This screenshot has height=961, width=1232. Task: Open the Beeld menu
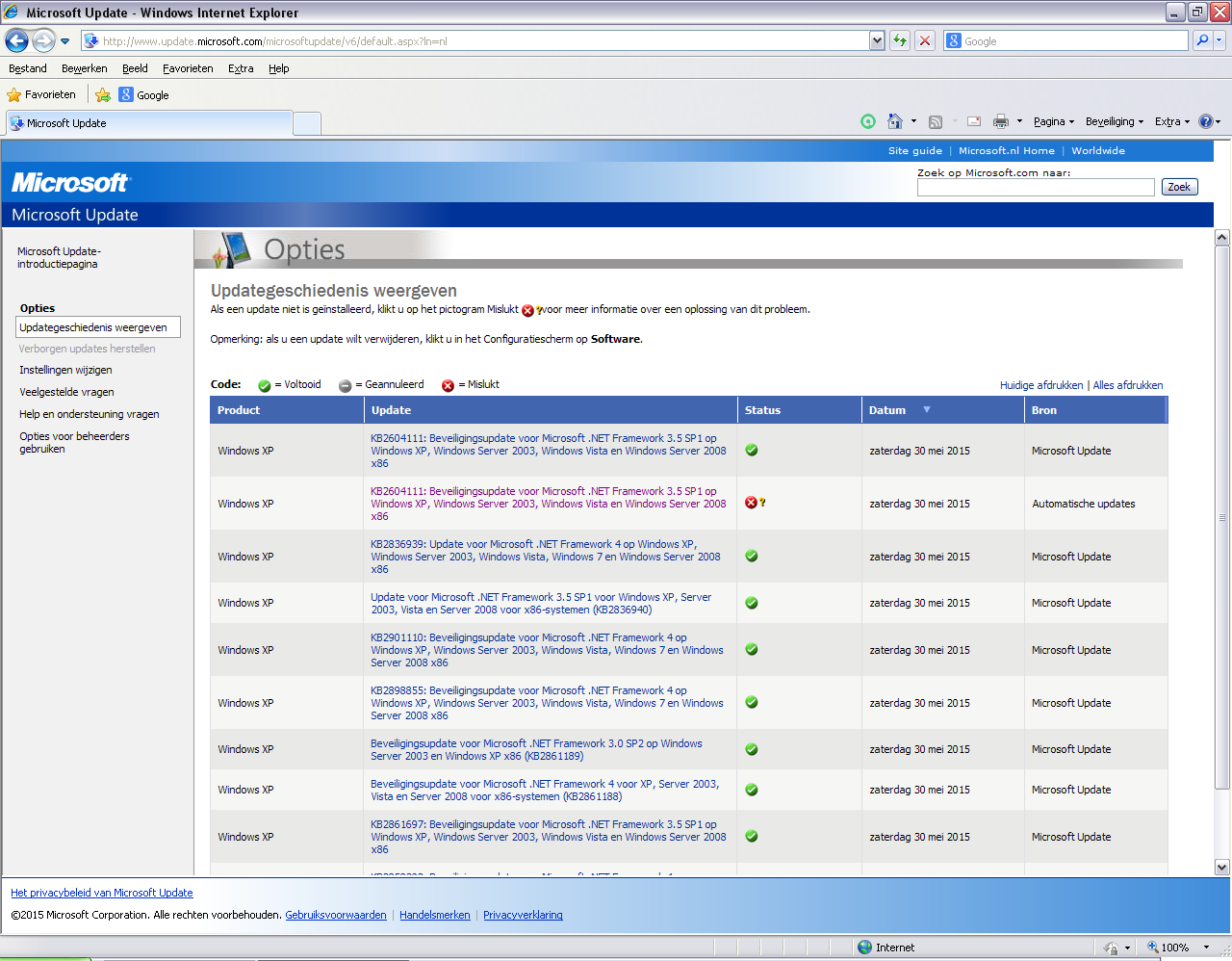click(x=135, y=68)
